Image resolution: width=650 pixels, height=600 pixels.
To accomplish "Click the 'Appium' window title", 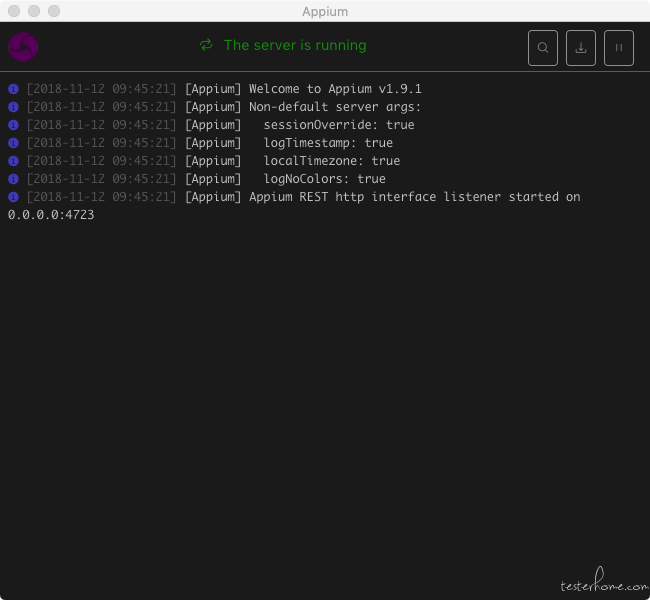I will [x=325, y=12].
